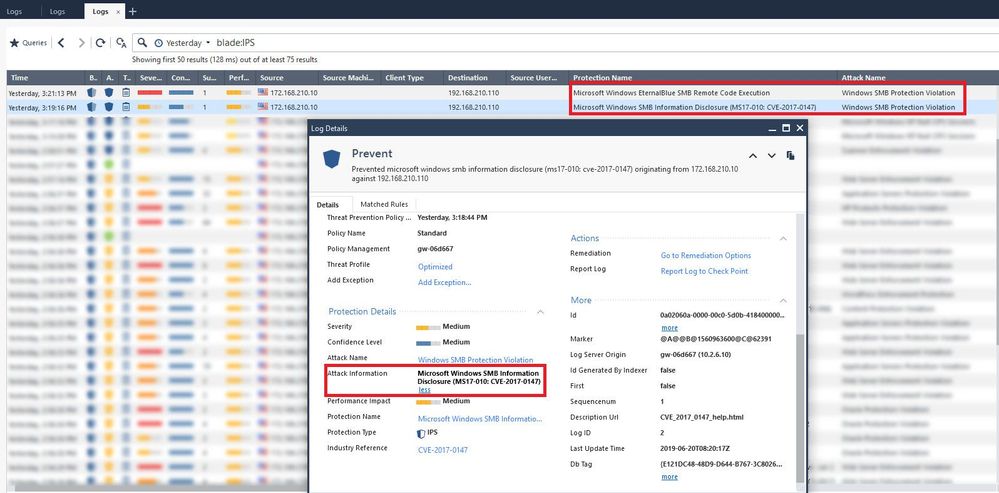This screenshot has width=999, height=493.
Task: Switch to the first Logs tab
Action: [14, 11]
